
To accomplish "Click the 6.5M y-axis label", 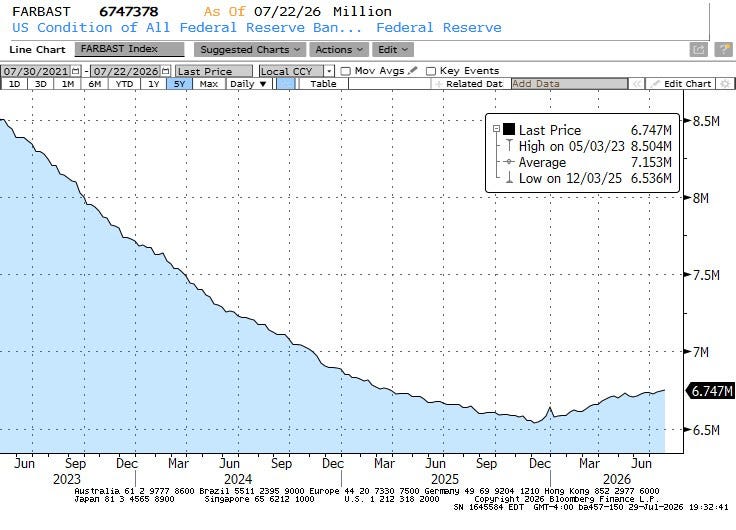I will [706, 430].
